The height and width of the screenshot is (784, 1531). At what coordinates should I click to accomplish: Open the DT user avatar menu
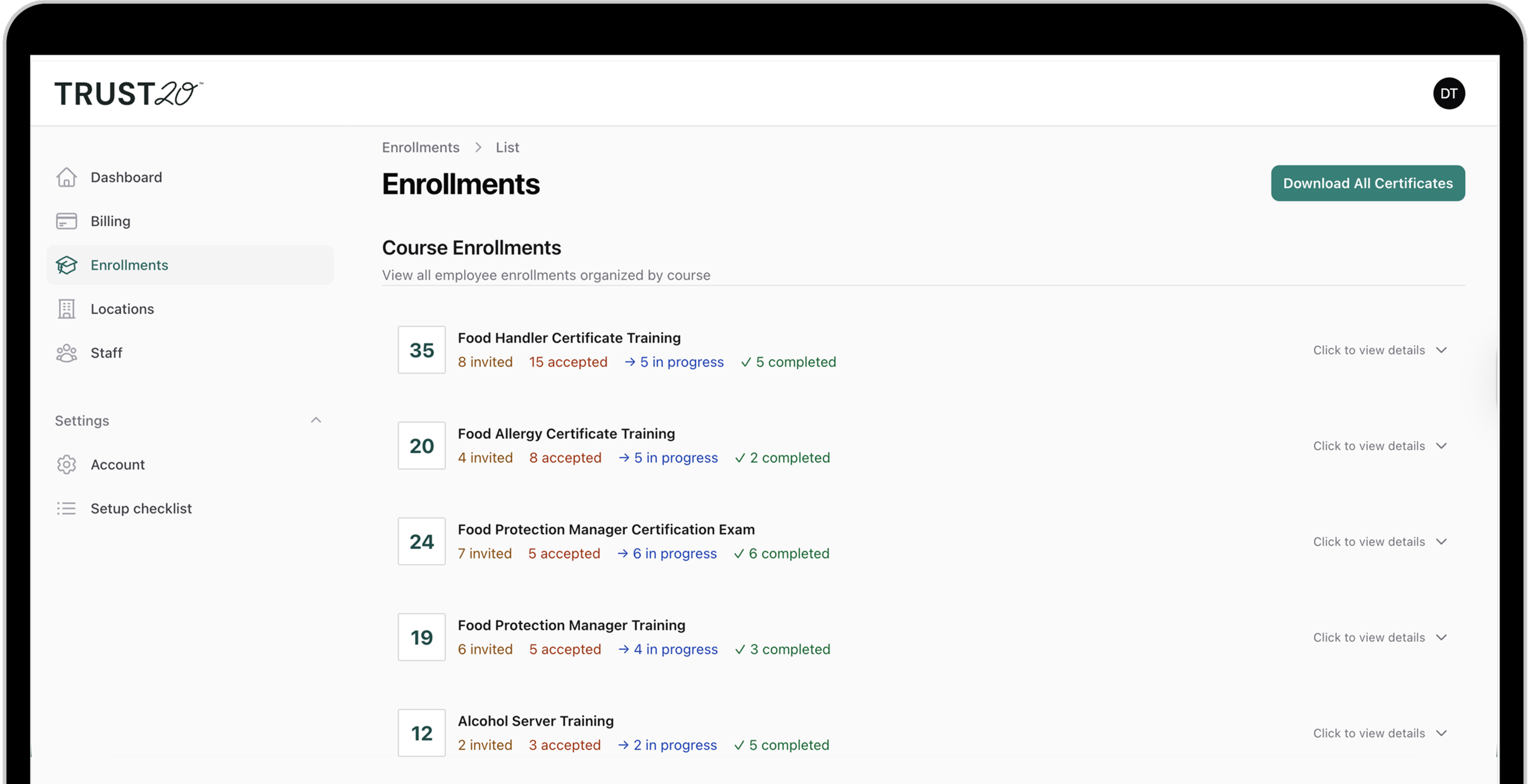(1449, 94)
